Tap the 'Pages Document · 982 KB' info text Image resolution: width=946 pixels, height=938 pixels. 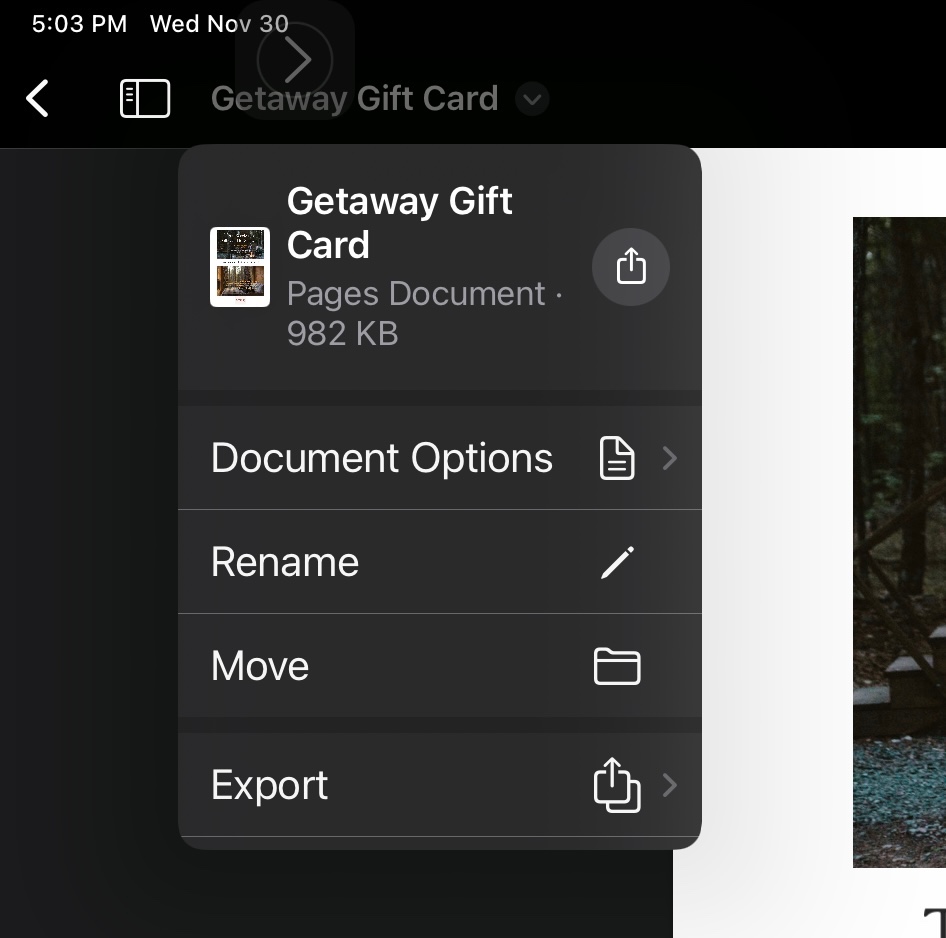pos(424,313)
